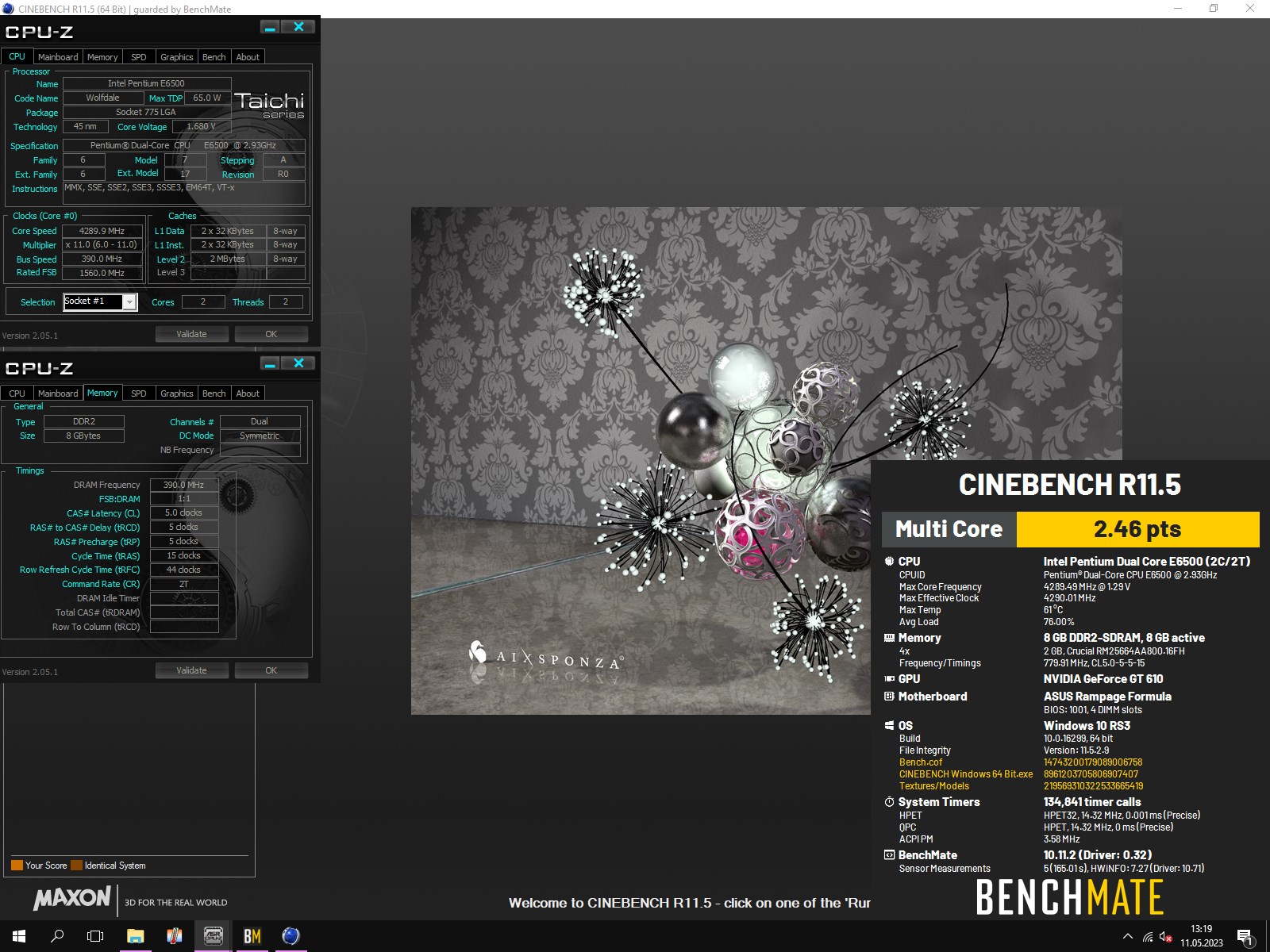Close the upper CPU-Z window
The width and height of the screenshot is (1270, 952).
point(298,27)
